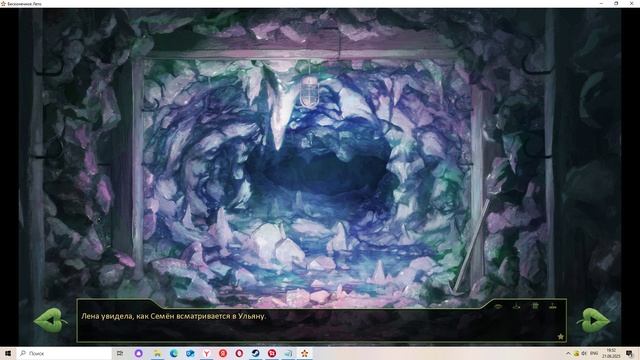This screenshot has width=640, height=360.
Task: Open the volume control in system tray
Action: pyautogui.click(x=584, y=353)
